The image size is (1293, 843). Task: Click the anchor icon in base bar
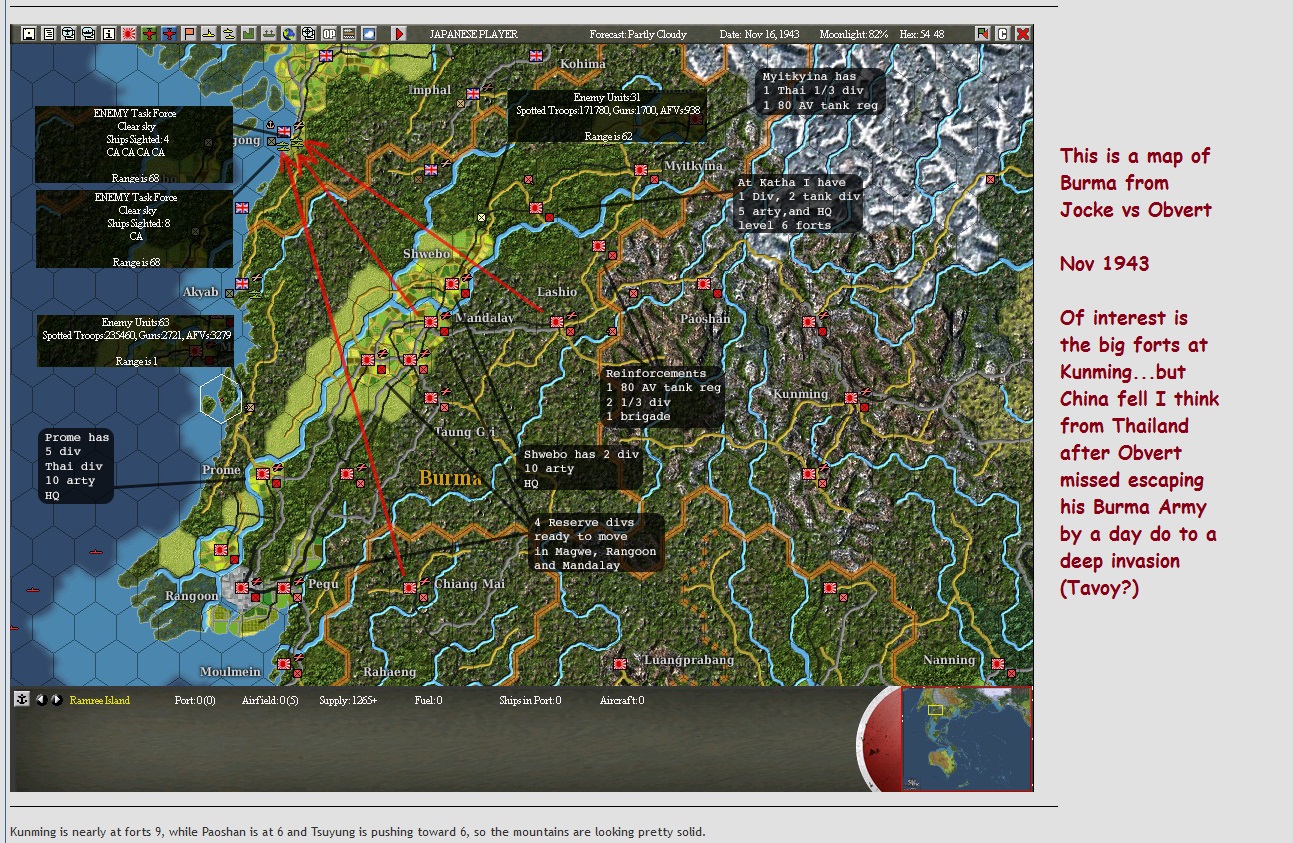point(21,700)
